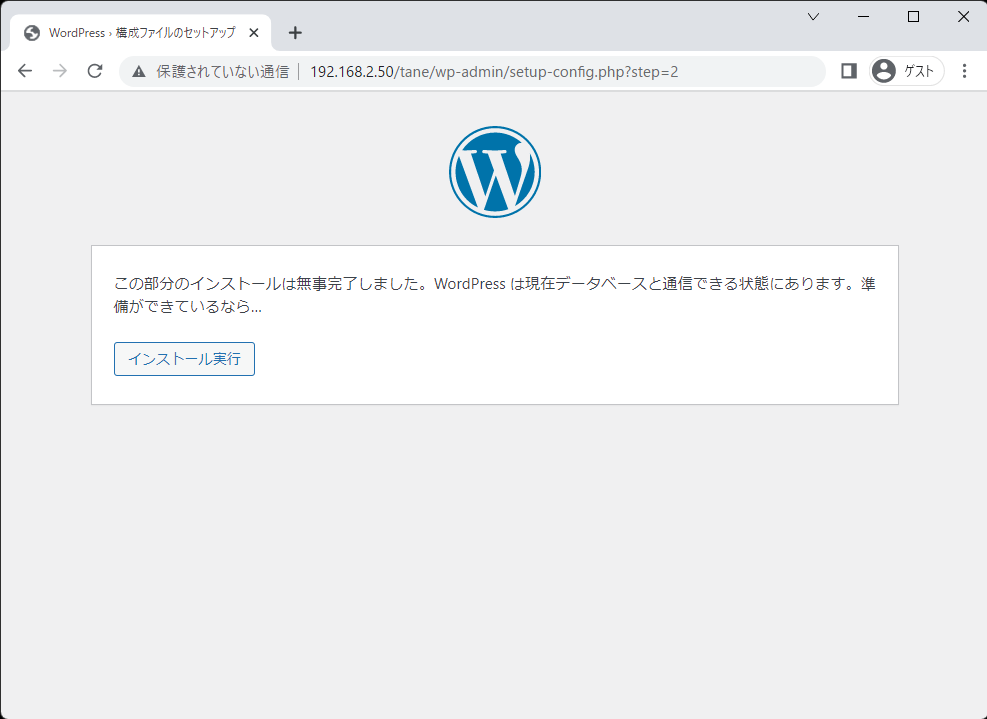
Task: Maximize the browser window
Action: coord(913,17)
